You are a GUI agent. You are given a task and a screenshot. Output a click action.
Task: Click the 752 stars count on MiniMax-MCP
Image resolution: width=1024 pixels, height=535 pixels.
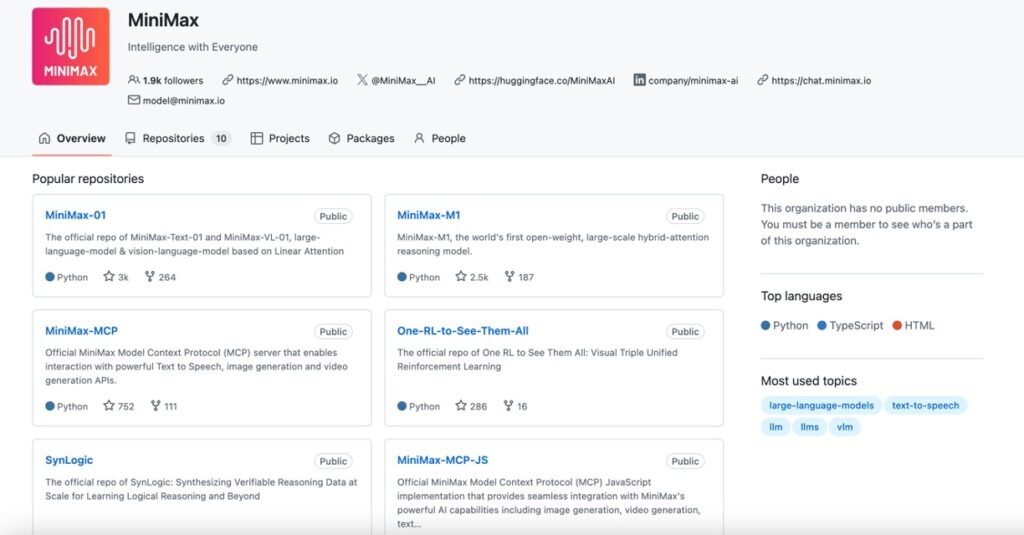(x=126, y=406)
